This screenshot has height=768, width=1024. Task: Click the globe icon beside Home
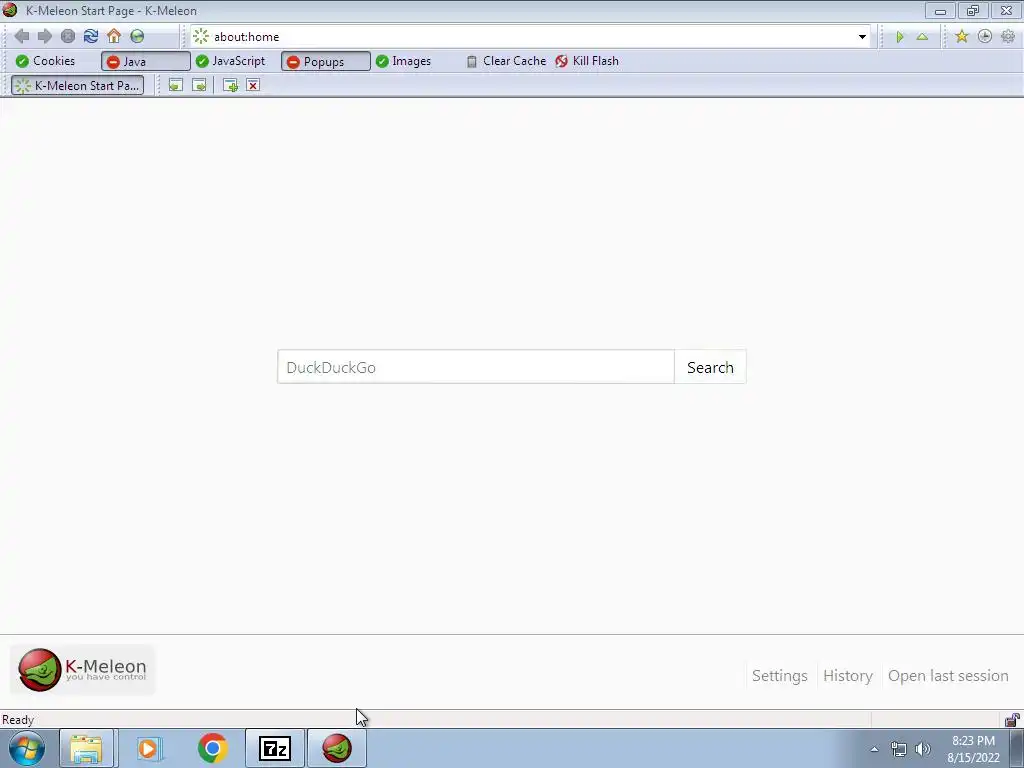137,37
